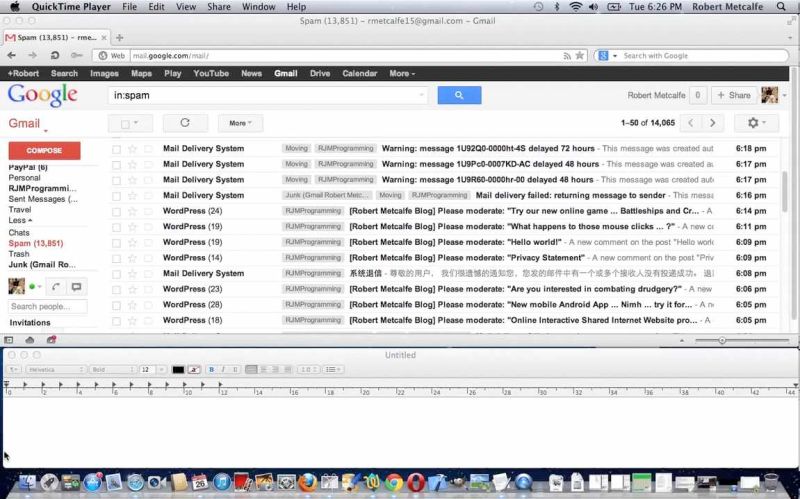This screenshot has height=499, width=800.
Task: Open Finder from the Dock
Action: tap(28, 482)
